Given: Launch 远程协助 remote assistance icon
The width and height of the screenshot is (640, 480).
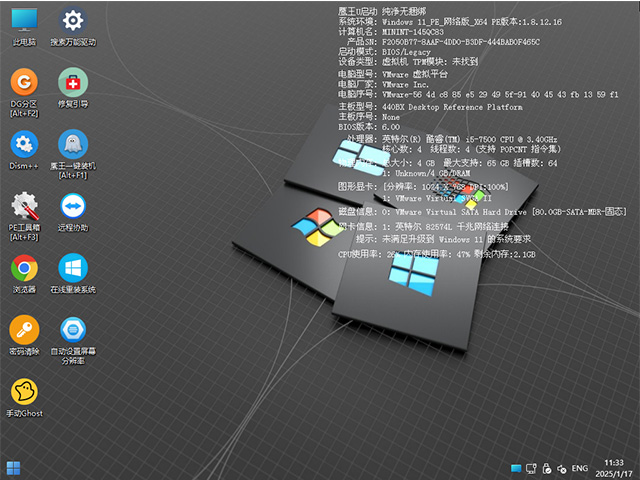Looking at the screenshot, I should click(73, 213).
